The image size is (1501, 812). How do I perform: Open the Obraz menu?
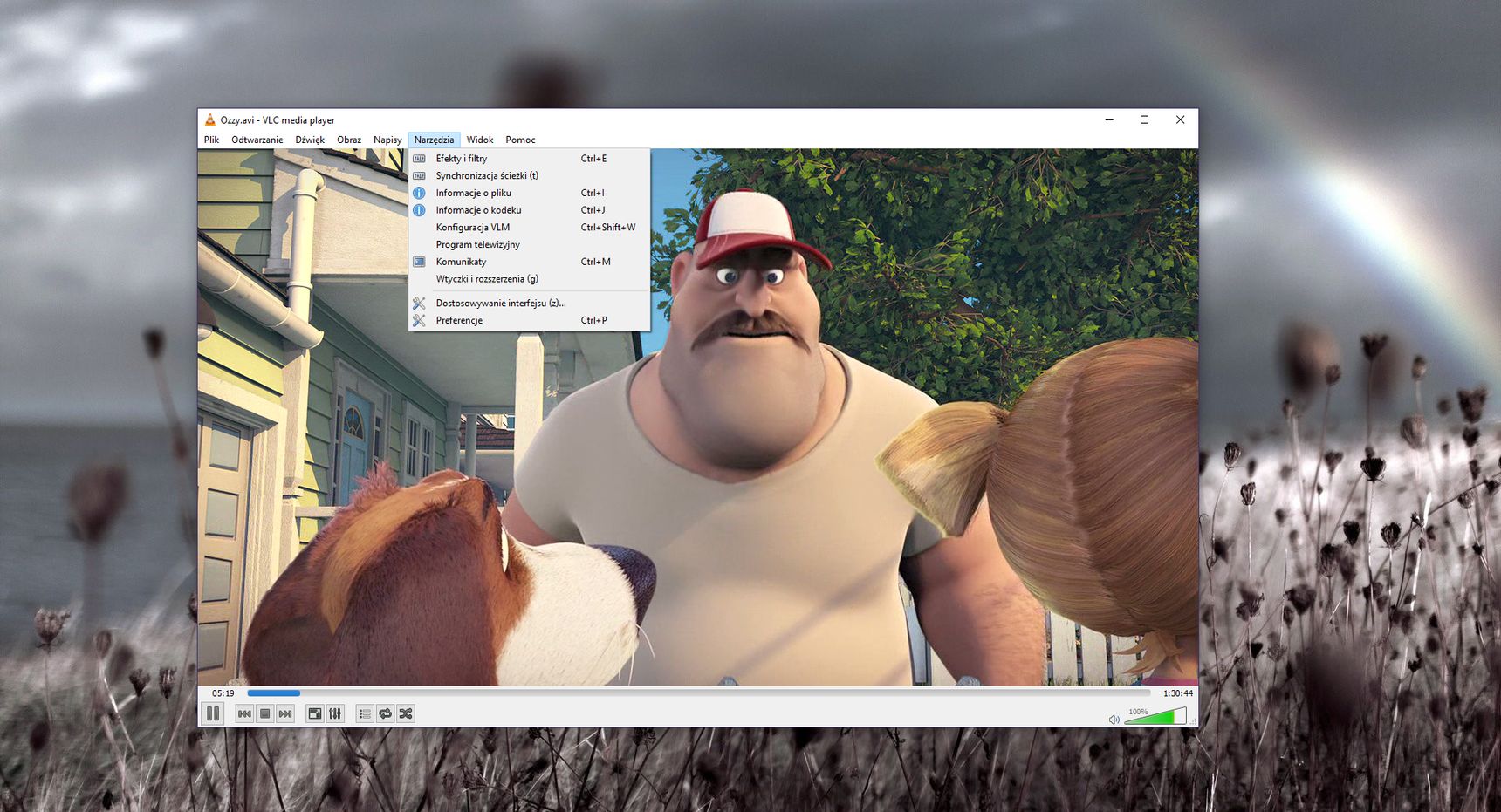(349, 140)
